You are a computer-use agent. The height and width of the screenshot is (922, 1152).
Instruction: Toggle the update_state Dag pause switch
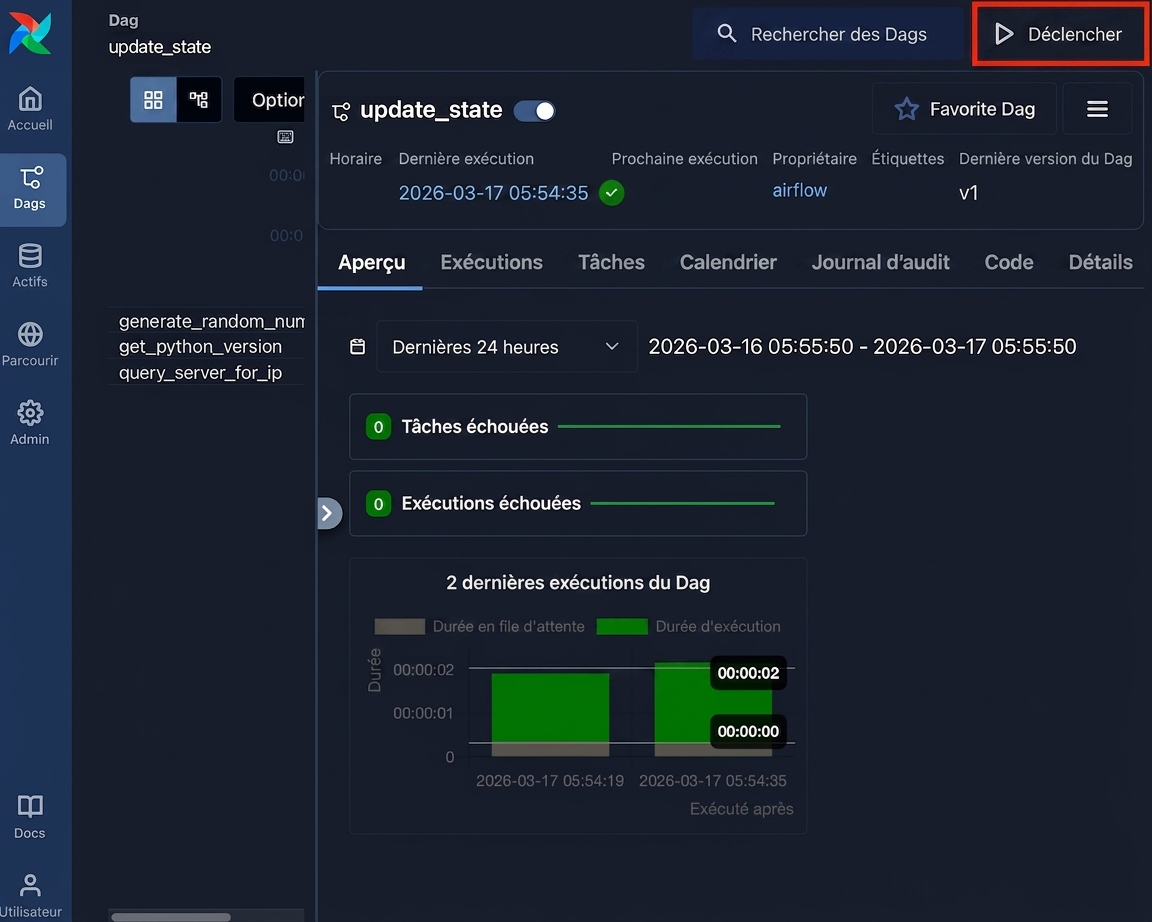click(535, 111)
